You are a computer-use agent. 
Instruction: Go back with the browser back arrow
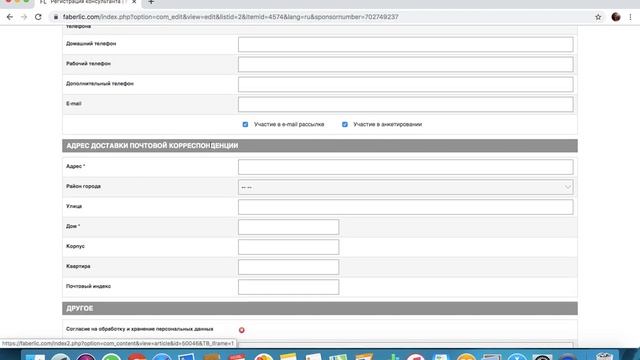[10, 17]
